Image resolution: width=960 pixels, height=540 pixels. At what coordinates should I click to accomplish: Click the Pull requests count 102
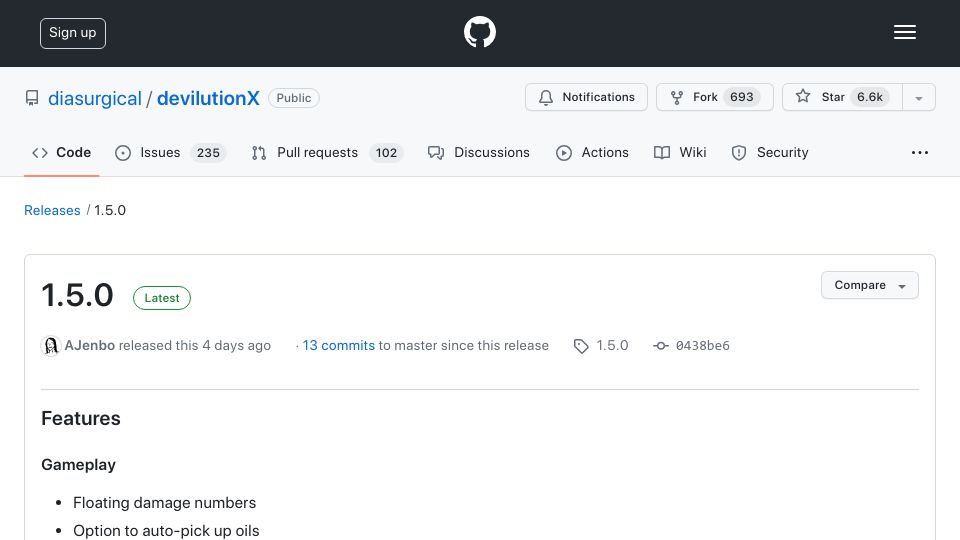pos(386,152)
